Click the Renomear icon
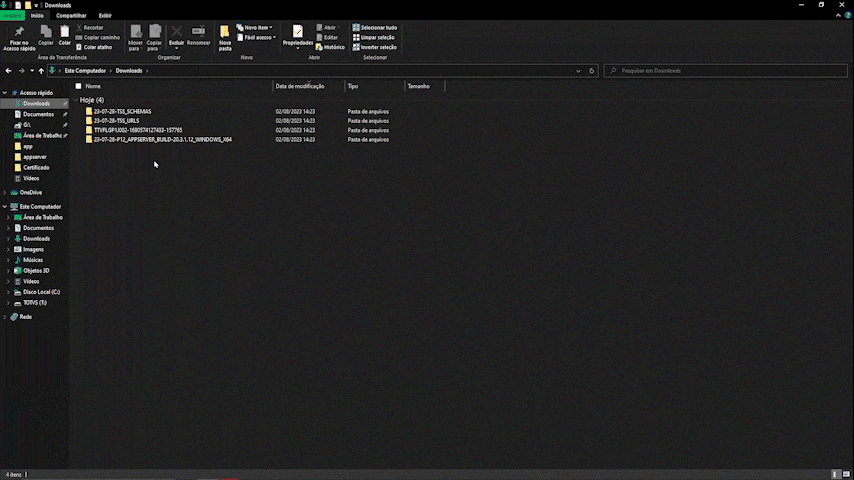The image size is (854, 480). point(198,32)
